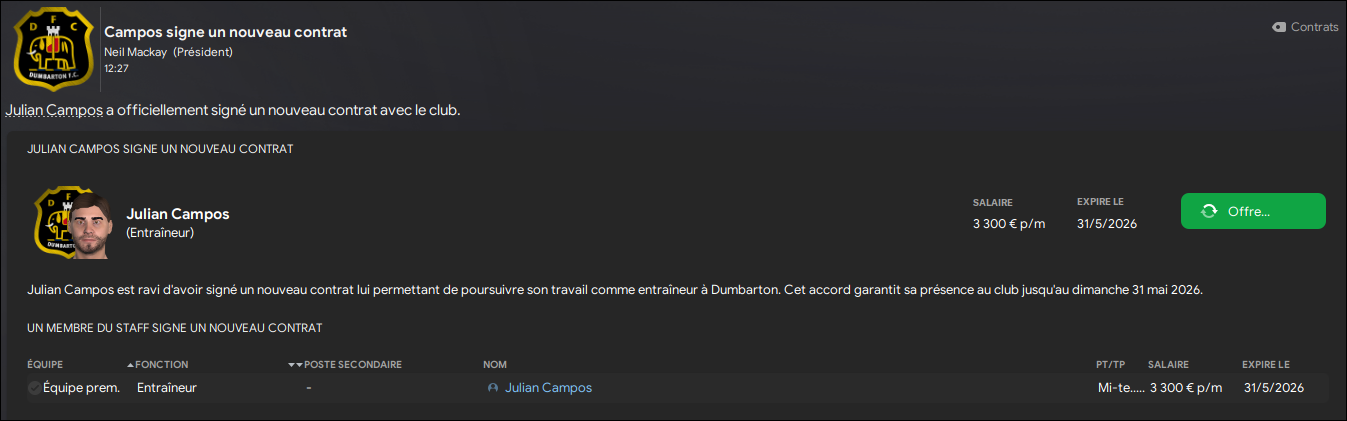Open Julian Campos link in staff table row
Viewport: 1347px width, 421px height.
pyautogui.click(x=549, y=388)
